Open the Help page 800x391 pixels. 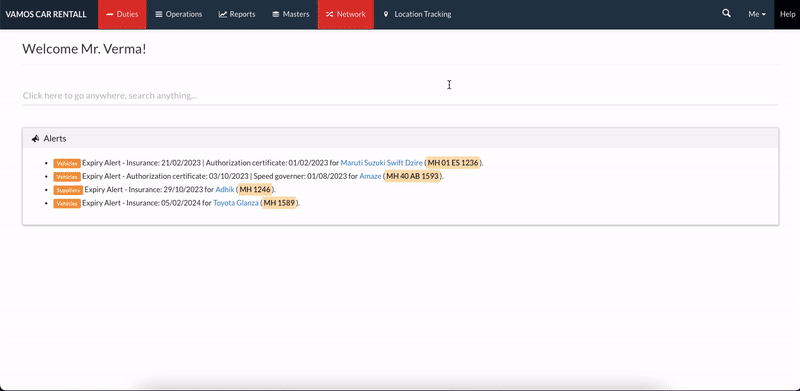787,14
